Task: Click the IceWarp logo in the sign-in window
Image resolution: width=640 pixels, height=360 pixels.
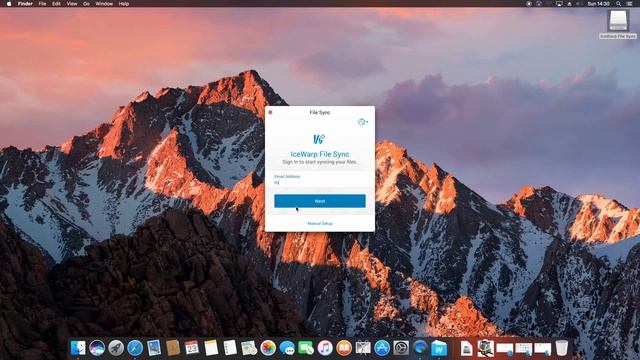Action: [319, 139]
